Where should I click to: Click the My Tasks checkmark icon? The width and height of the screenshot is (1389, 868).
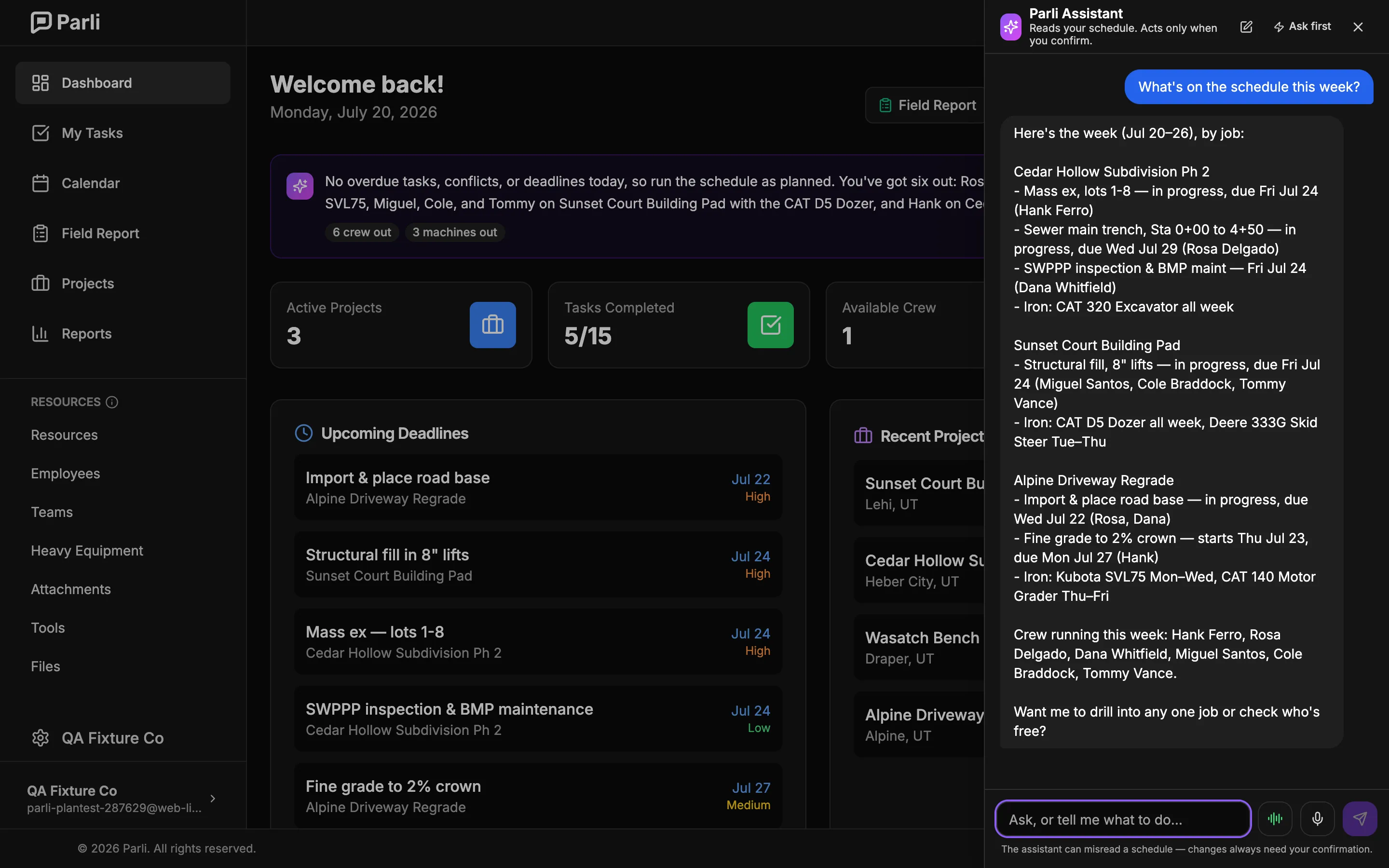[x=40, y=133]
